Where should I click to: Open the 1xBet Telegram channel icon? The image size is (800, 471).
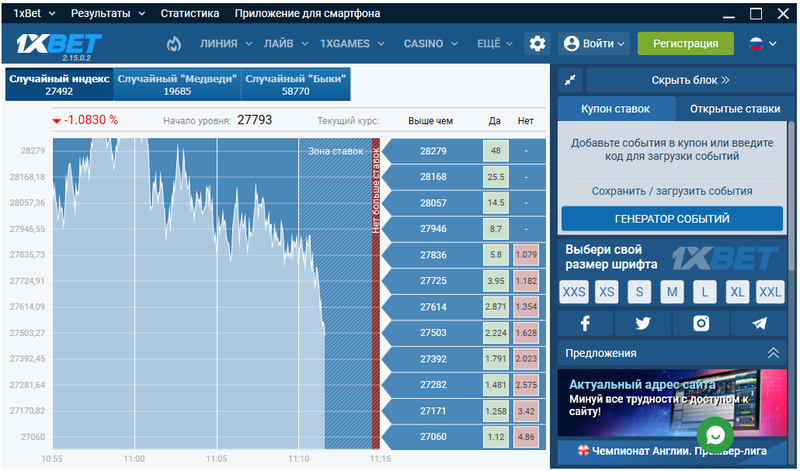point(759,323)
